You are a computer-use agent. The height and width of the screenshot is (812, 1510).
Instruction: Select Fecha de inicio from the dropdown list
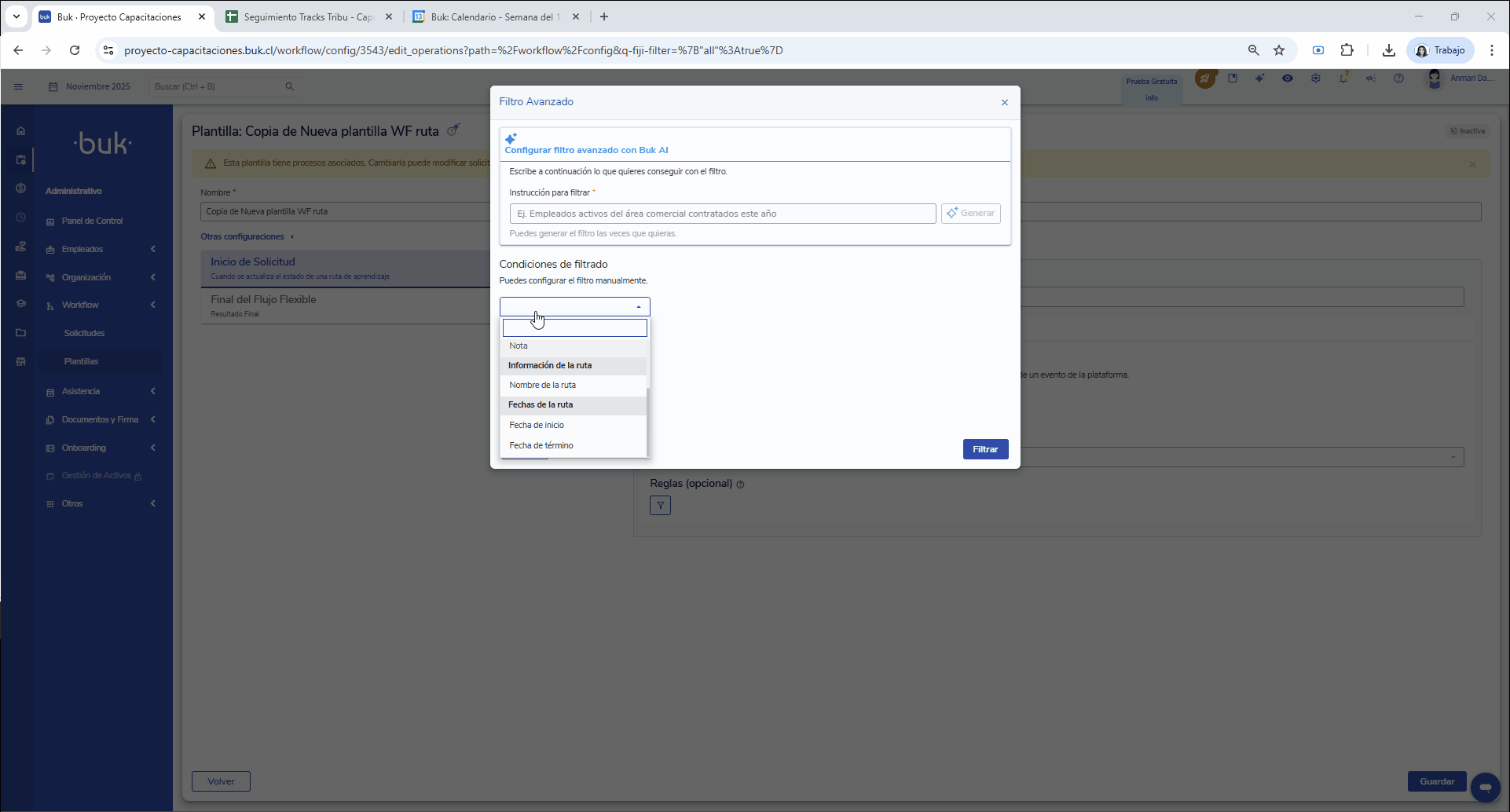(537, 425)
